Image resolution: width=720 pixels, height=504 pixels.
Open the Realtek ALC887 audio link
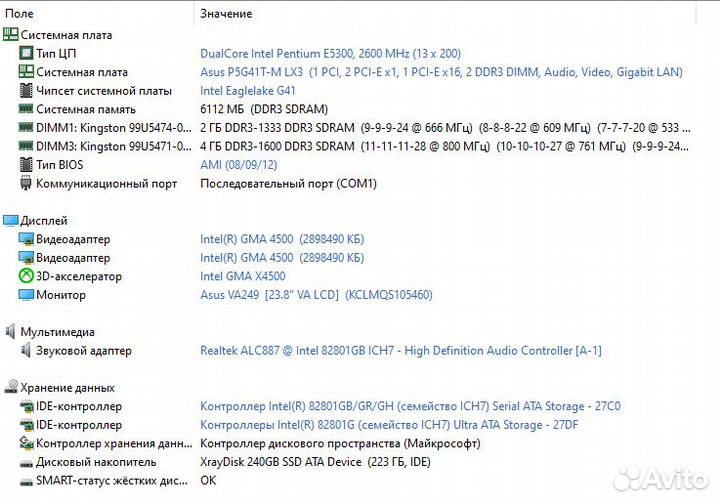tap(400, 350)
